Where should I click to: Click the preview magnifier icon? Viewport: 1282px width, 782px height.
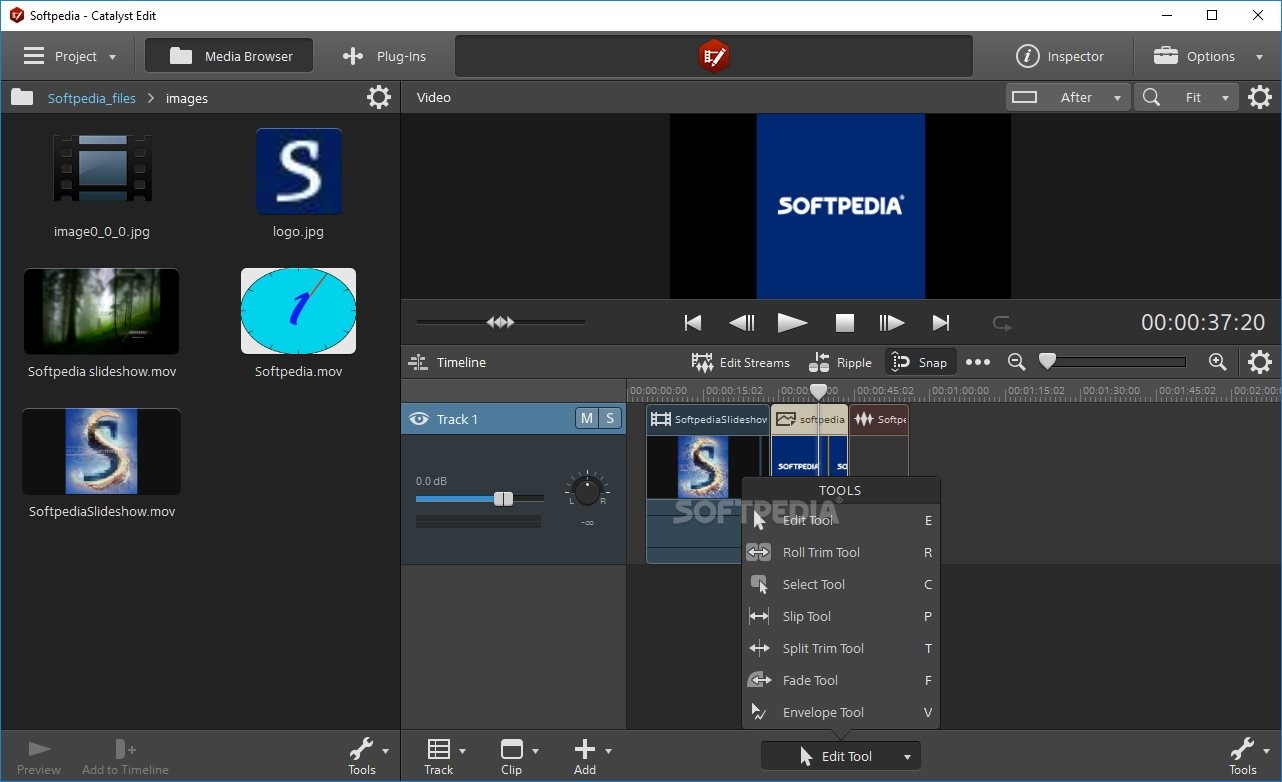[x=1152, y=97]
